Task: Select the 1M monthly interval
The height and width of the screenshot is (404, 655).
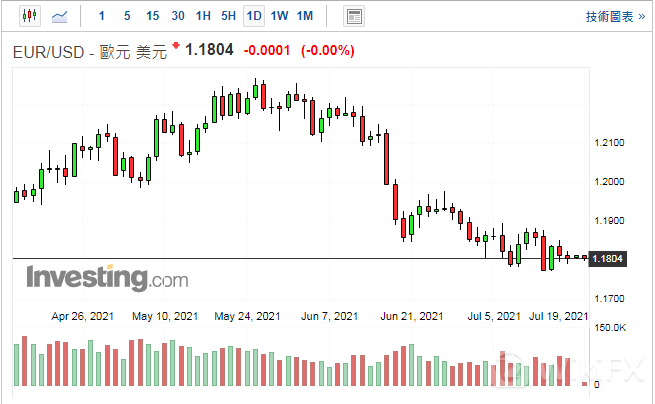Action: pos(305,16)
